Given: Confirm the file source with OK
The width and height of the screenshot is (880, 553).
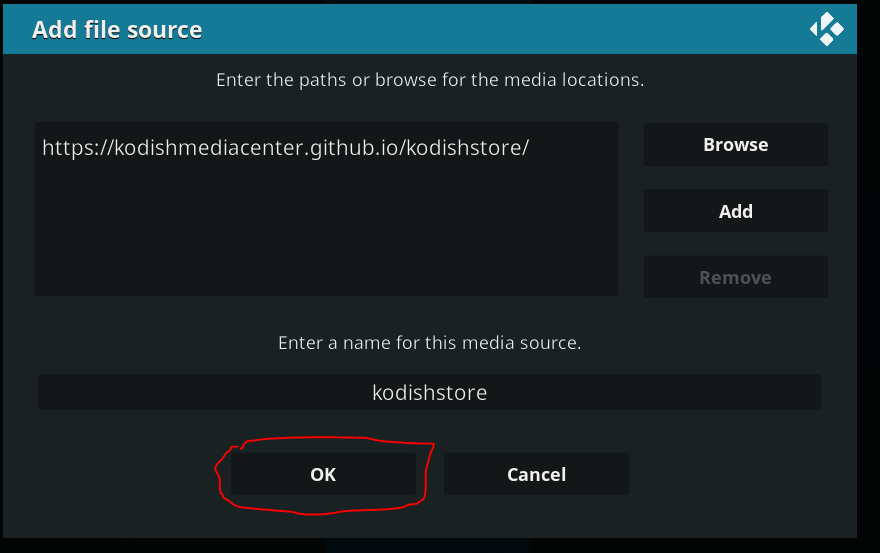Looking at the screenshot, I should [x=323, y=474].
